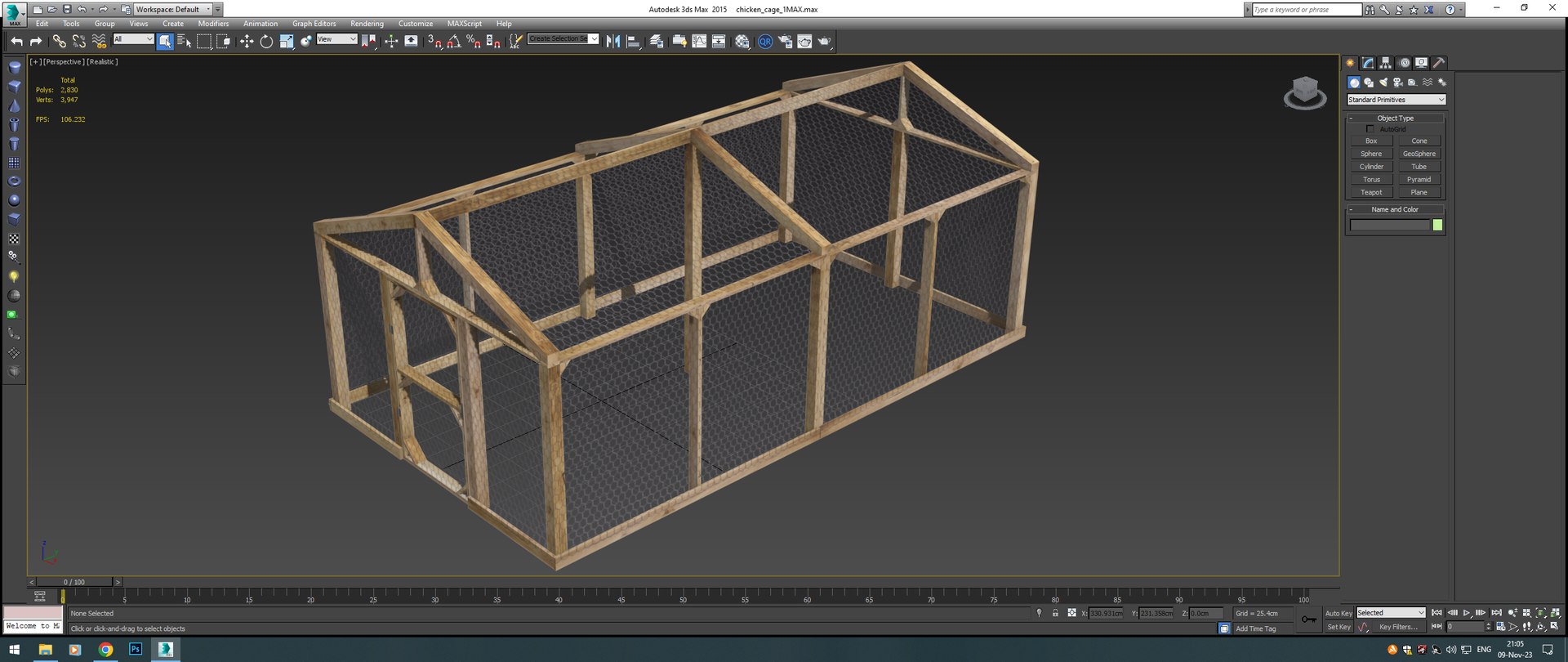Click the Key Filters... button

point(1398,627)
